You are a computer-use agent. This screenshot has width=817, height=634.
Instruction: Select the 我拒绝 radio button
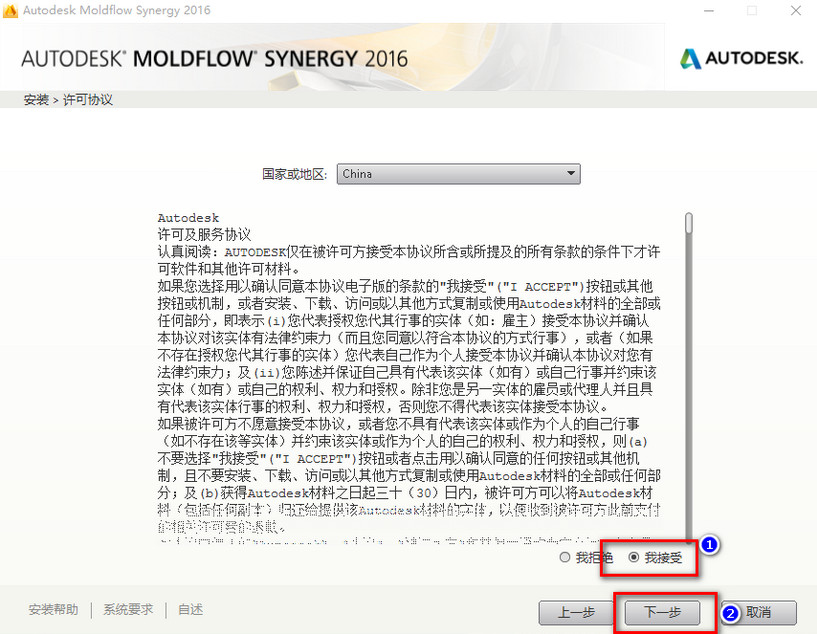point(565,558)
